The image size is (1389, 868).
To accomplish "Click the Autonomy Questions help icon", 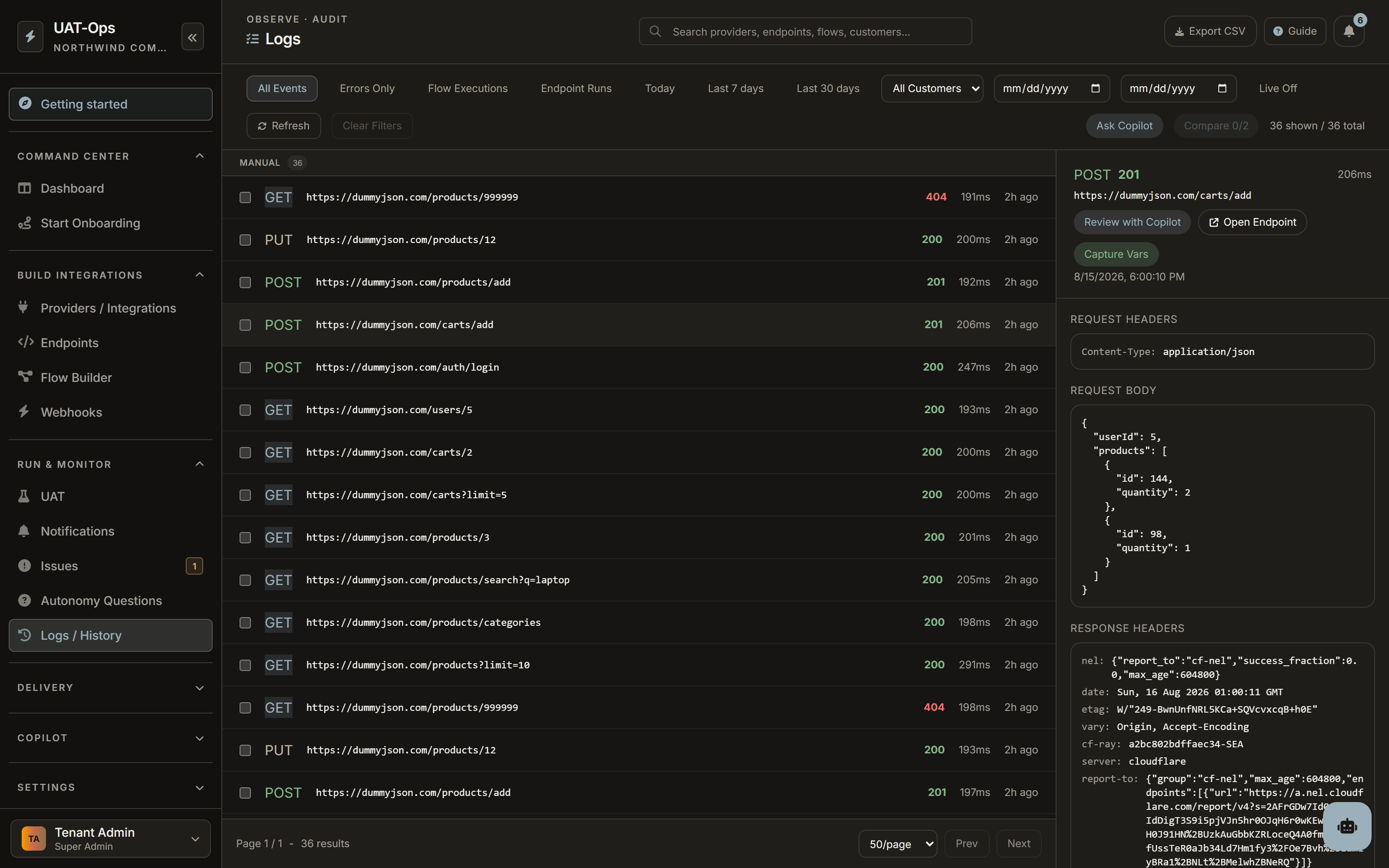I will [24, 601].
